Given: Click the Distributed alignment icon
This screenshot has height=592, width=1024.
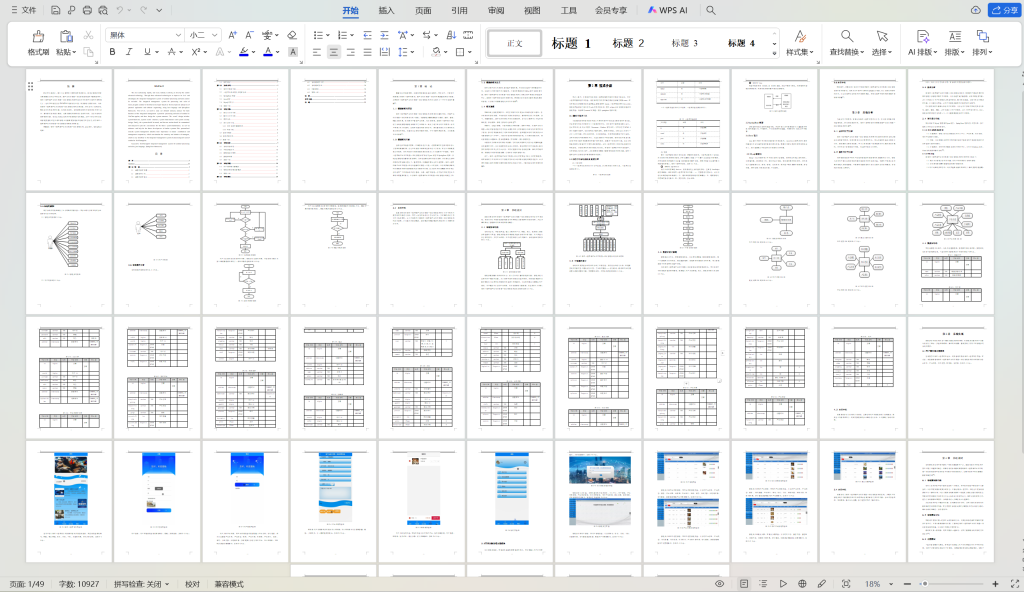Looking at the screenshot, I should point(385,52).
